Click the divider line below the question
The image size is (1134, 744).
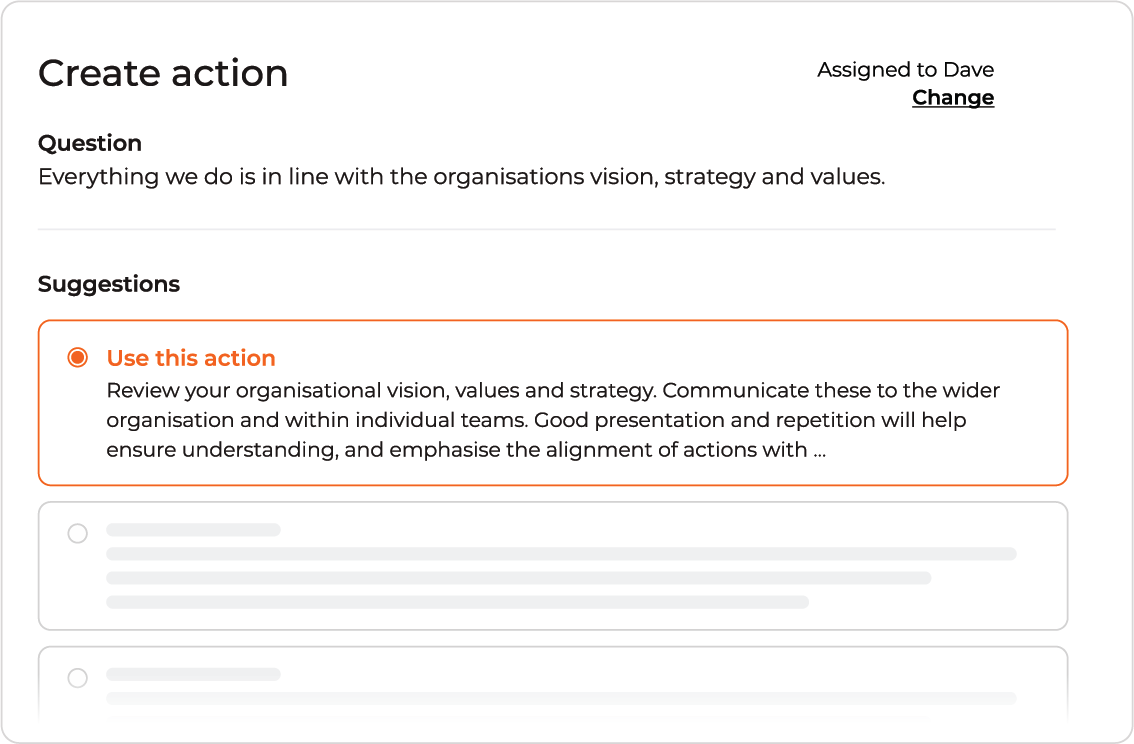(x=546, y=230)
